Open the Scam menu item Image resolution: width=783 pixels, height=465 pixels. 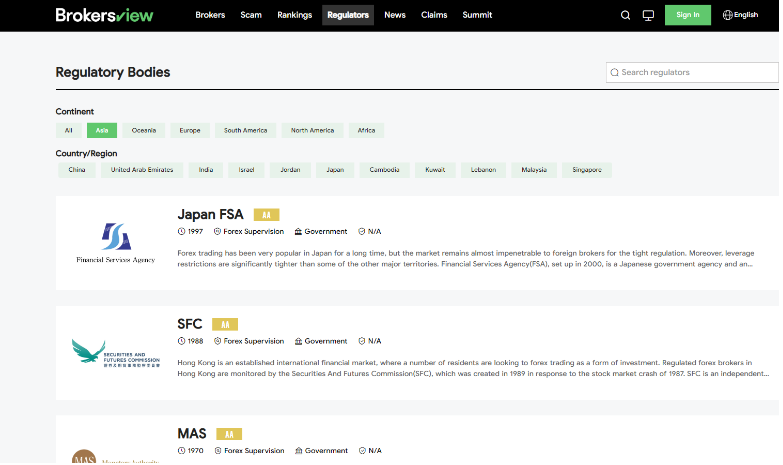tap(251, 15)
